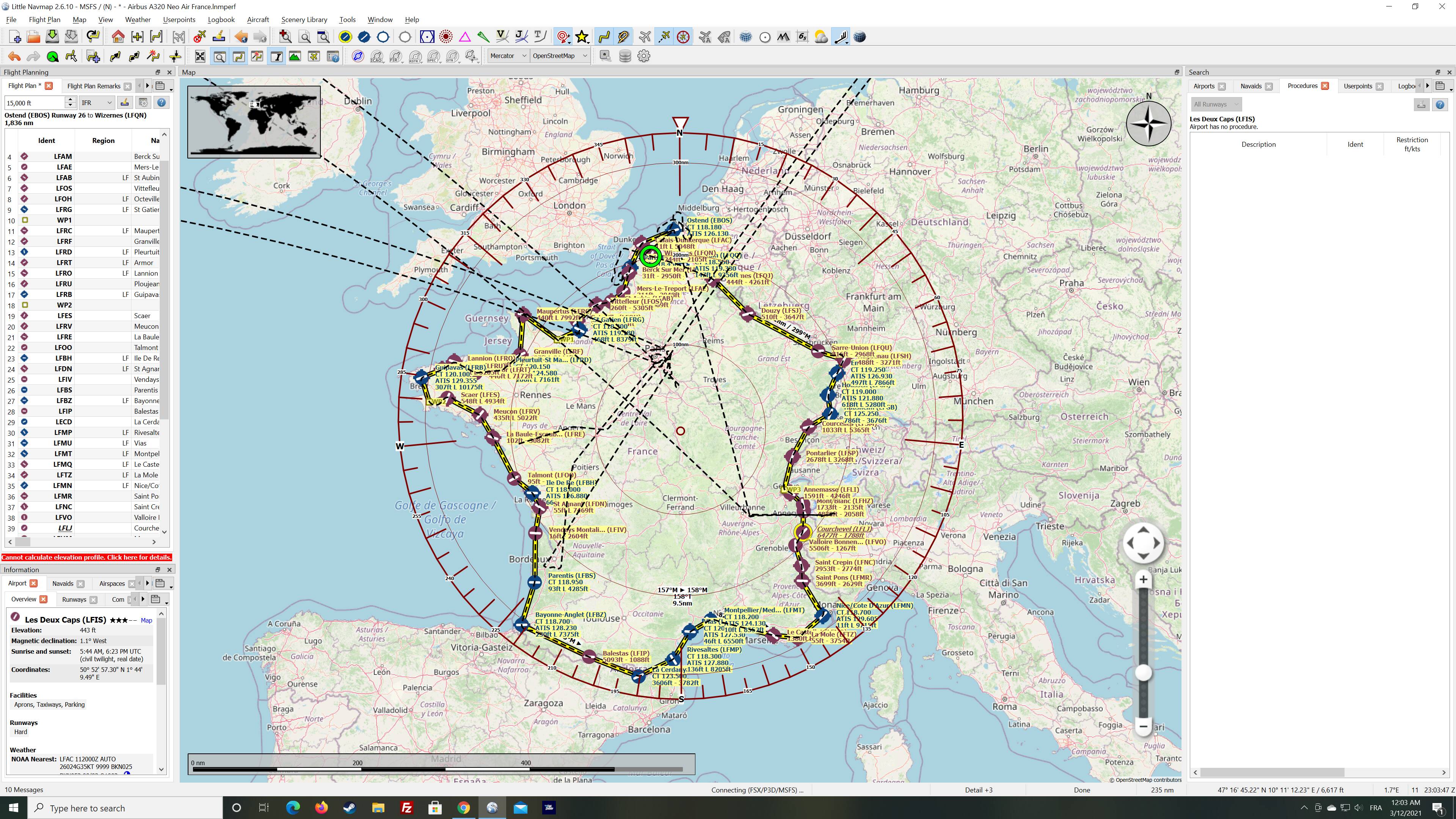This screenshot has width=1456, height=819.
Task: Click the map navigation pad up arrow
Action: pyautogui.click(x=1144, y=530)
